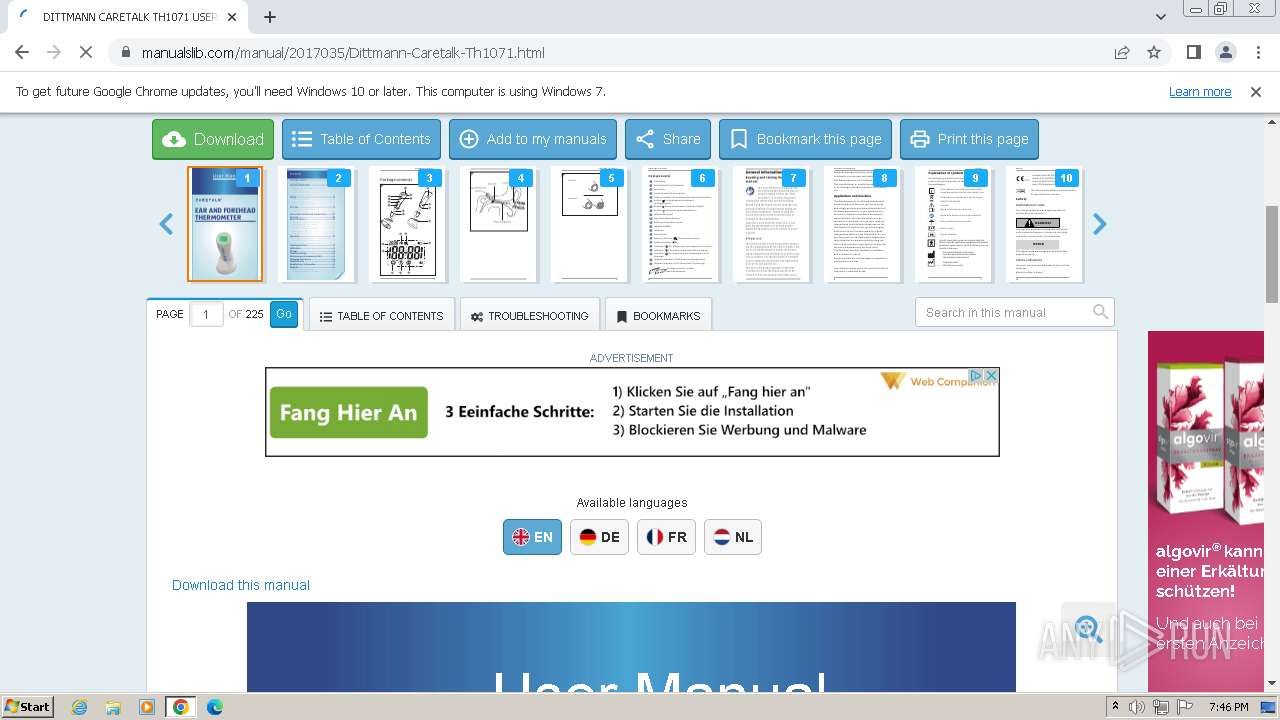
Task: Open the Windows Start menu
Action: tap(27, 706)
